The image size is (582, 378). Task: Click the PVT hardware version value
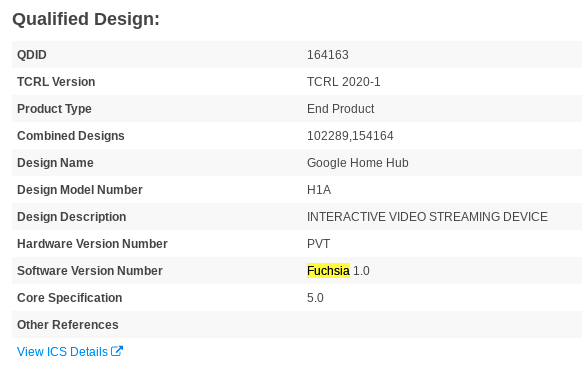tap(318, 244)
